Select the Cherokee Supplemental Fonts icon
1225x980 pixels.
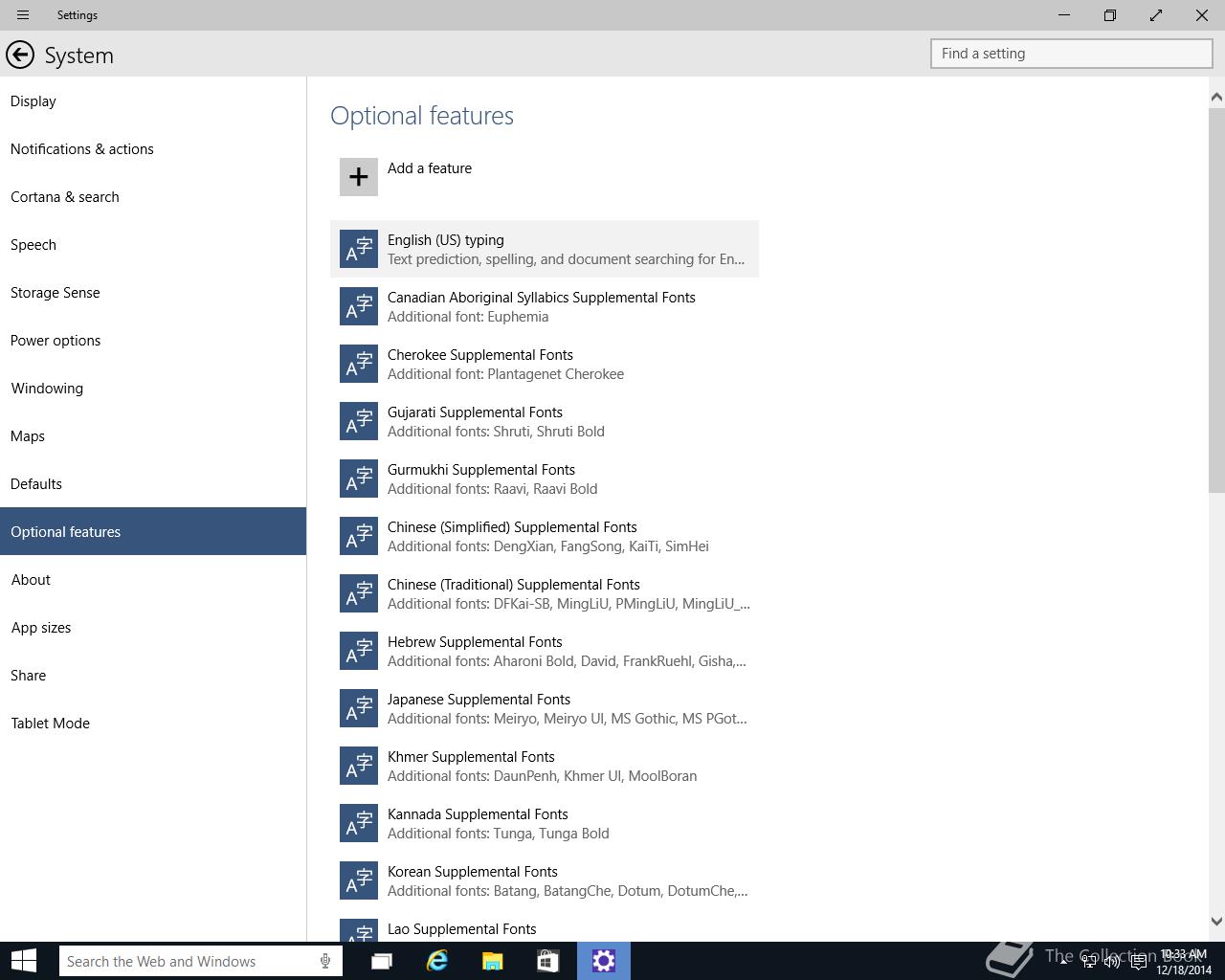click(x=359, y=364)
